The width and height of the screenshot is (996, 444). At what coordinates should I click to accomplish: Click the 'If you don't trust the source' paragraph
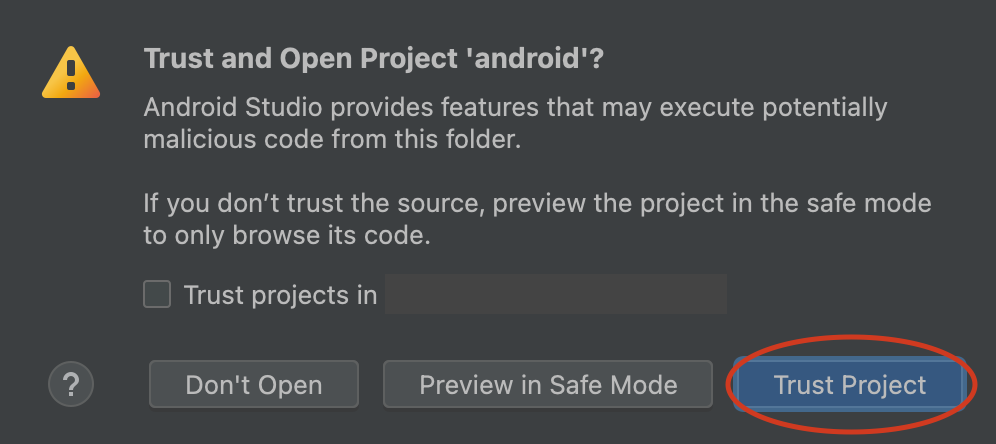click(x=537, y=220)
